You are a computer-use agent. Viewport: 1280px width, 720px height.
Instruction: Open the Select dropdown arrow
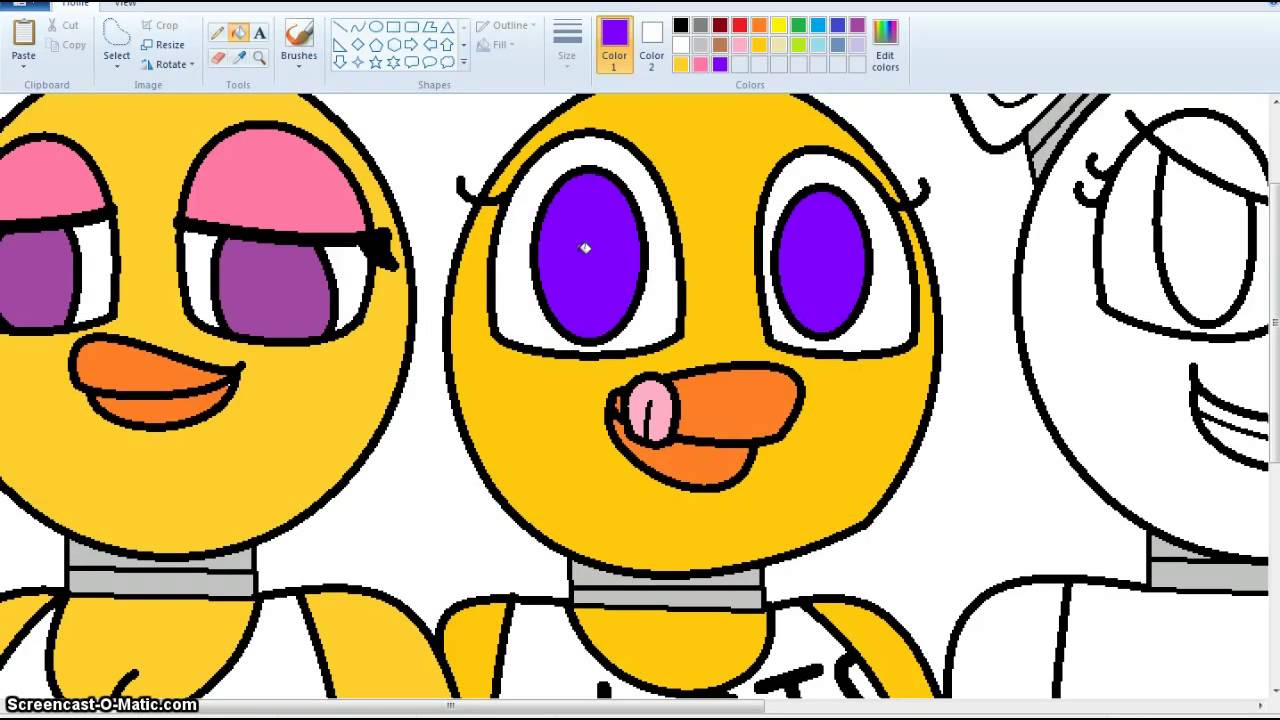[x=117, y=66]
